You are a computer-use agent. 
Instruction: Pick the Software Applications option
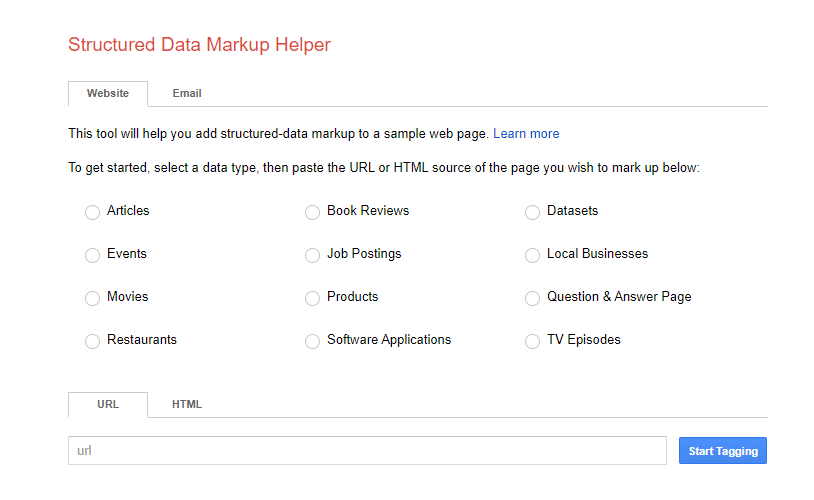[x=313, y=341]
